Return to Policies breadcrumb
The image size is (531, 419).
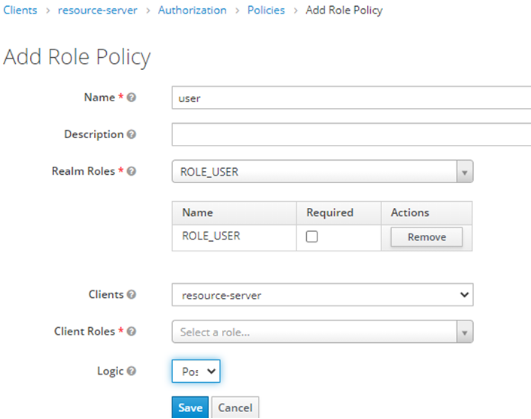click(266, 10)
